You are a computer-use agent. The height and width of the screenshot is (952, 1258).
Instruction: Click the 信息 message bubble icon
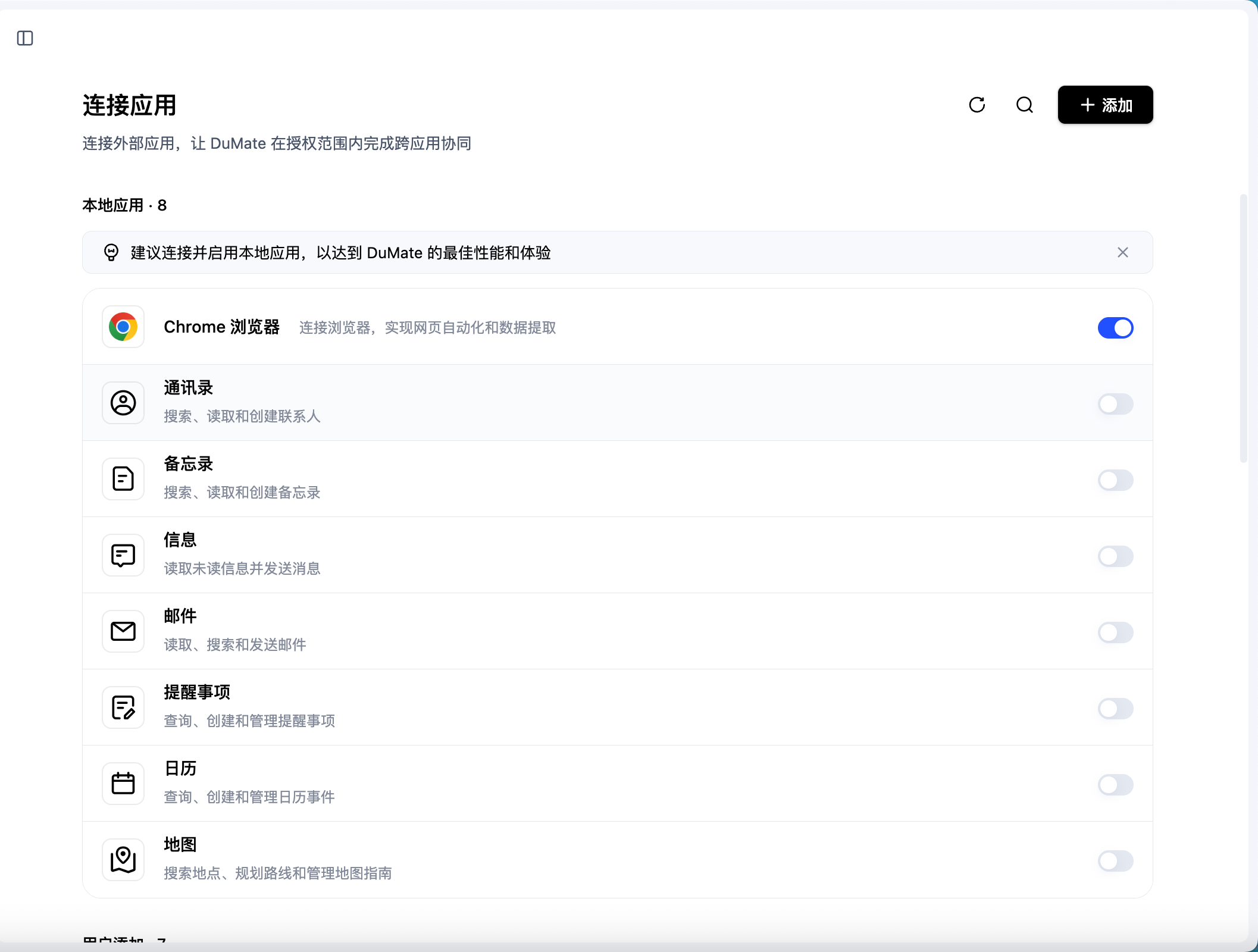(x=123, y=555)
